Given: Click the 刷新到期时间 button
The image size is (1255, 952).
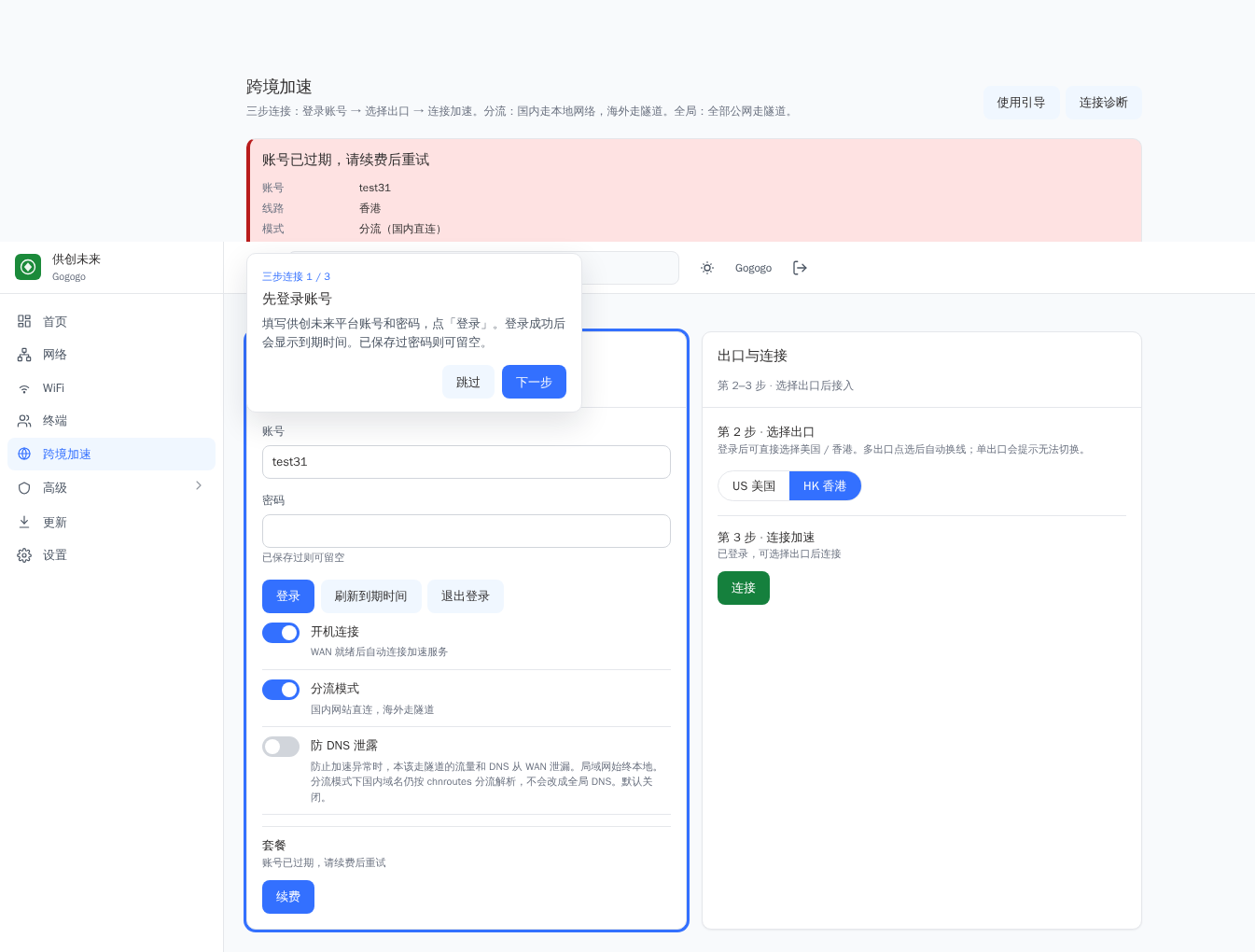Looking at the screenshot, I should point(370,596).
